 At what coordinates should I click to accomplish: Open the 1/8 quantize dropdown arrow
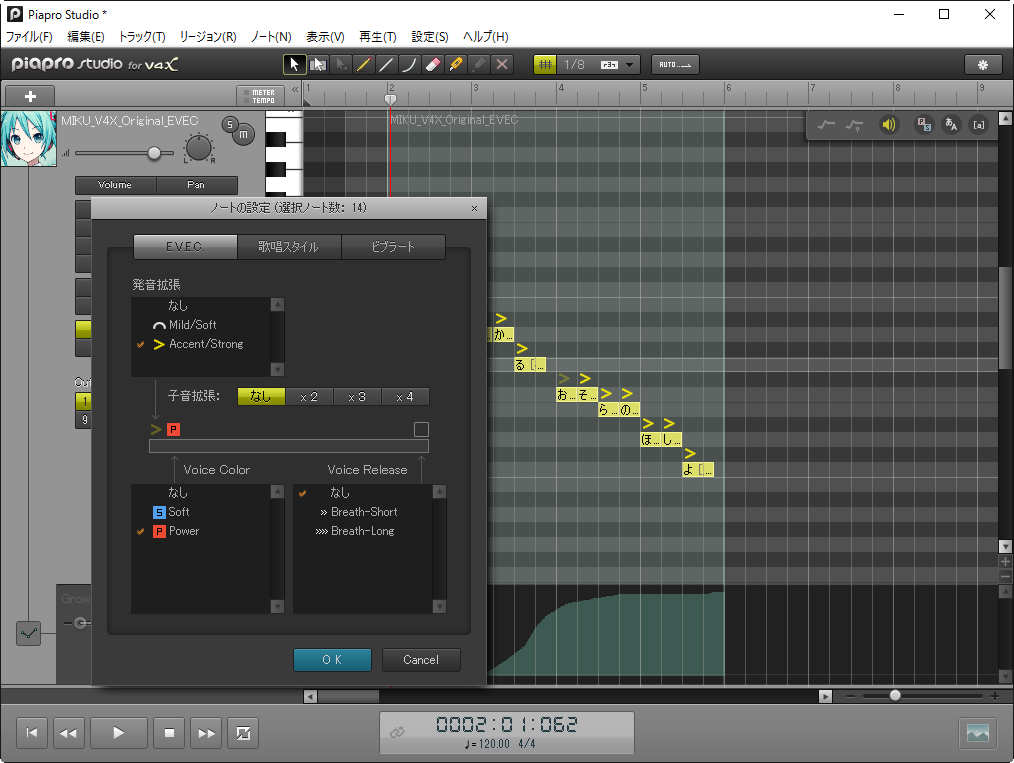(629, 65)
